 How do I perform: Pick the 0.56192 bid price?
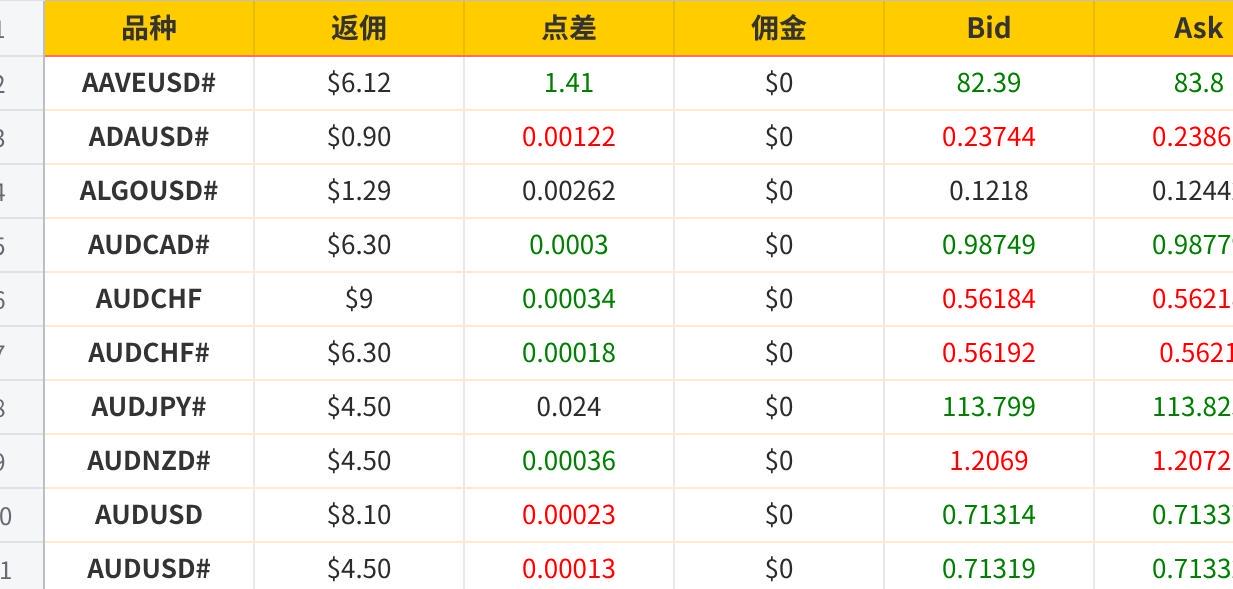click(x=989, y=353)
